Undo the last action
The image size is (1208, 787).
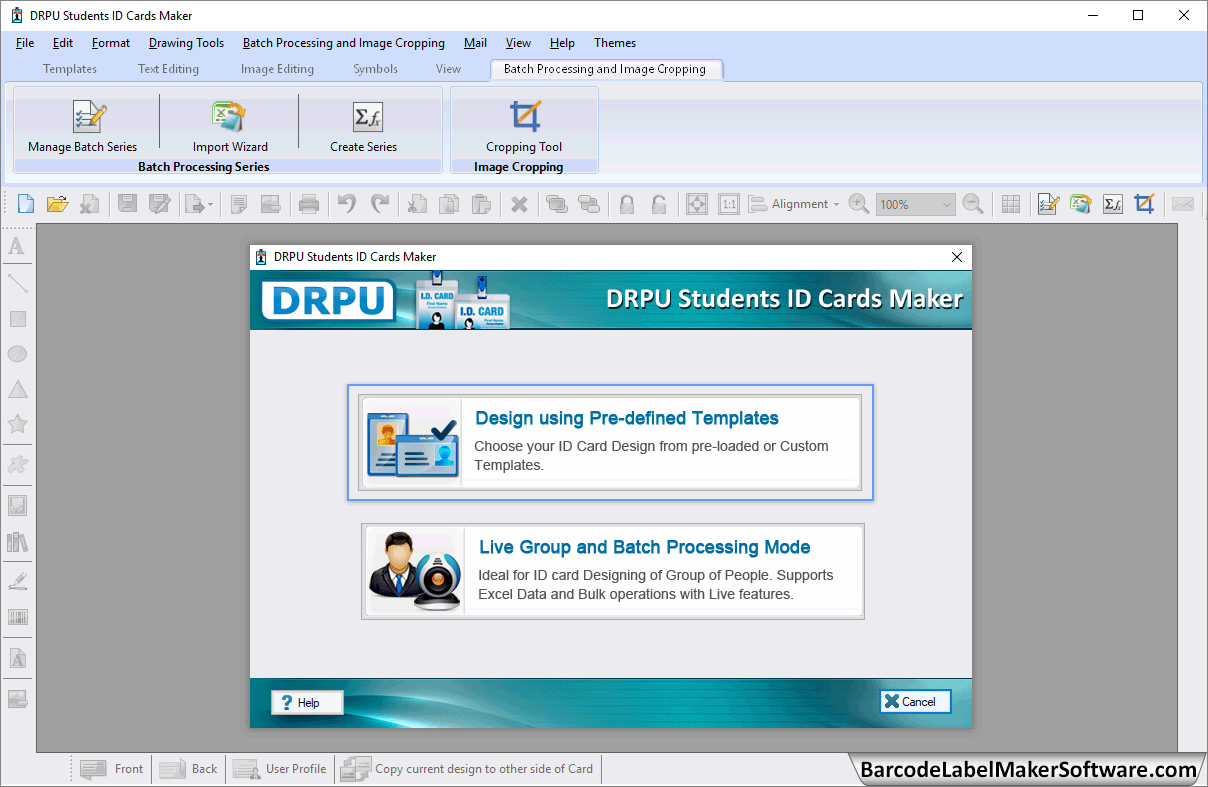click(346, 204)
